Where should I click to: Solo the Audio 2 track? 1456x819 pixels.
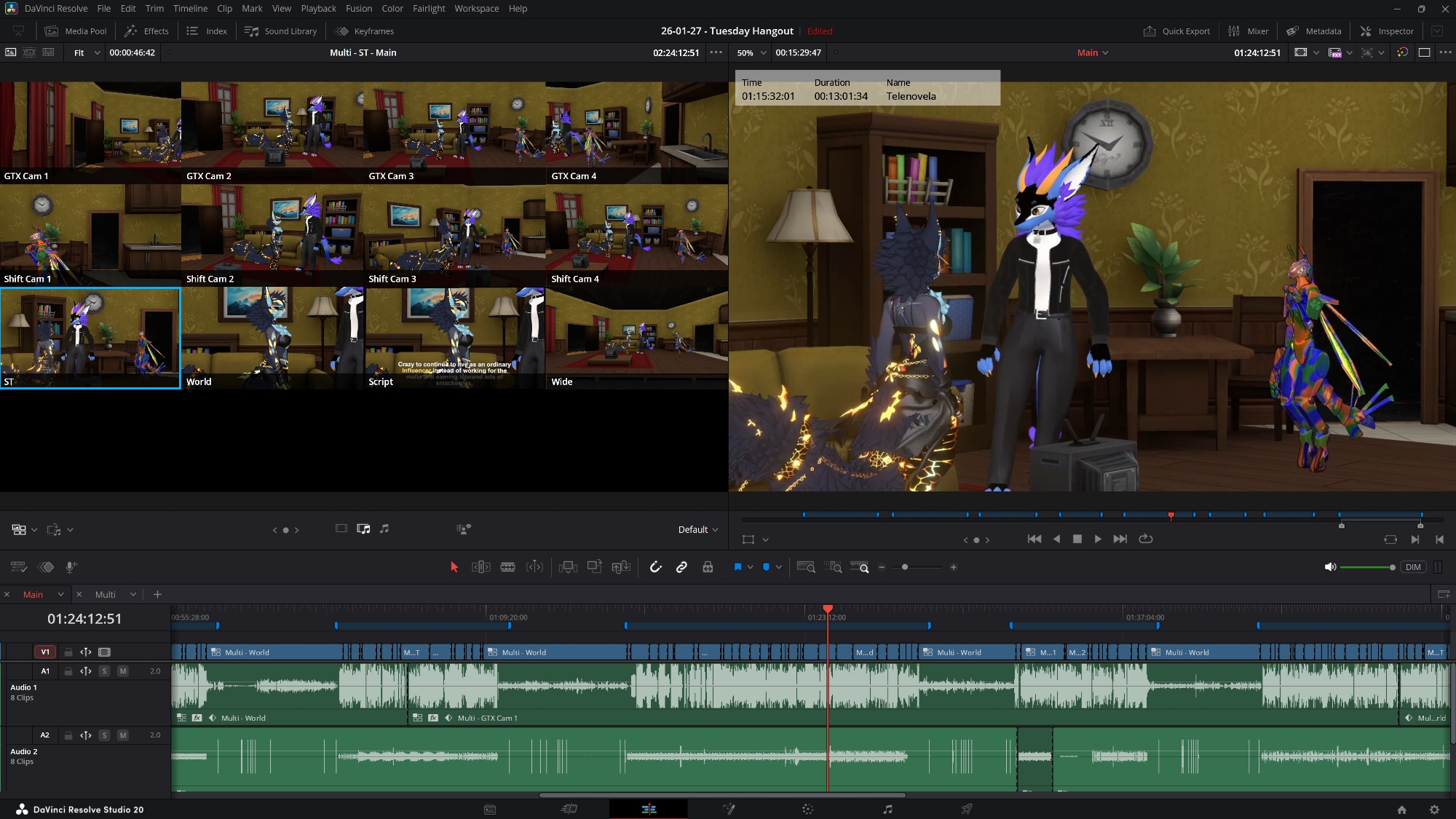pyautogui.click(x=105, y=735)
